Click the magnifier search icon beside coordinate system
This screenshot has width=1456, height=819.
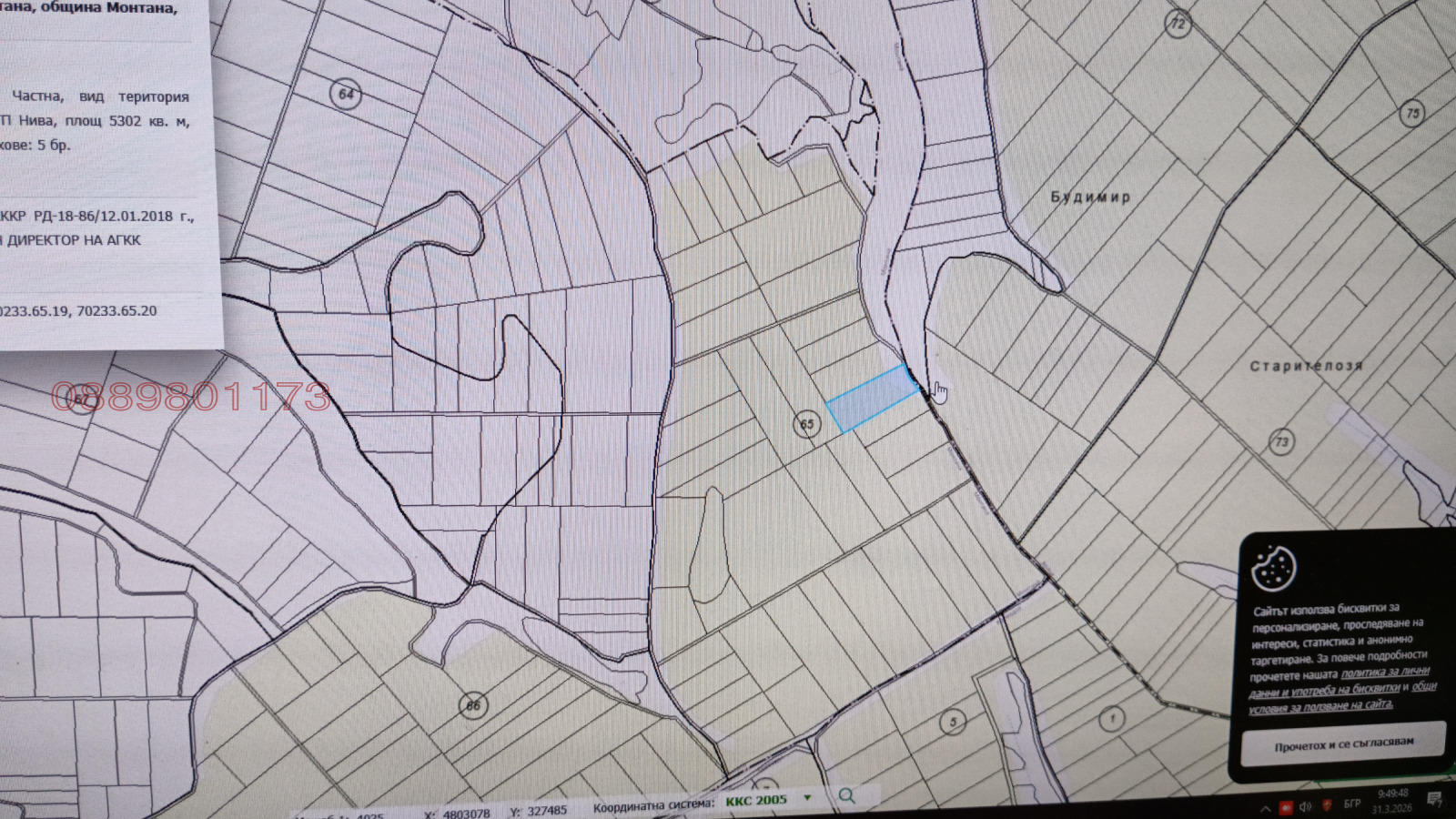pos(846,796)
